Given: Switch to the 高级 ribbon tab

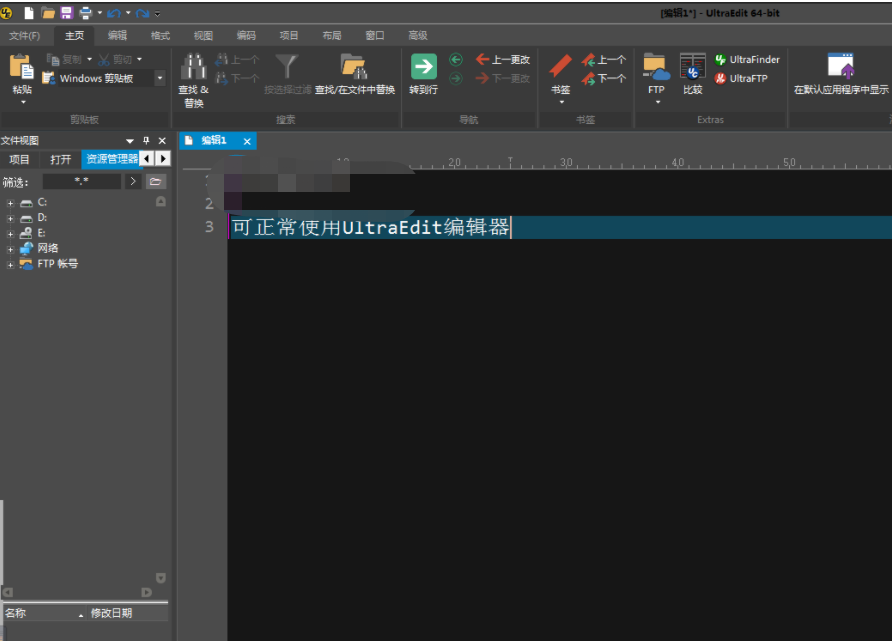Looking at the screenshot, I should point(418,35).
